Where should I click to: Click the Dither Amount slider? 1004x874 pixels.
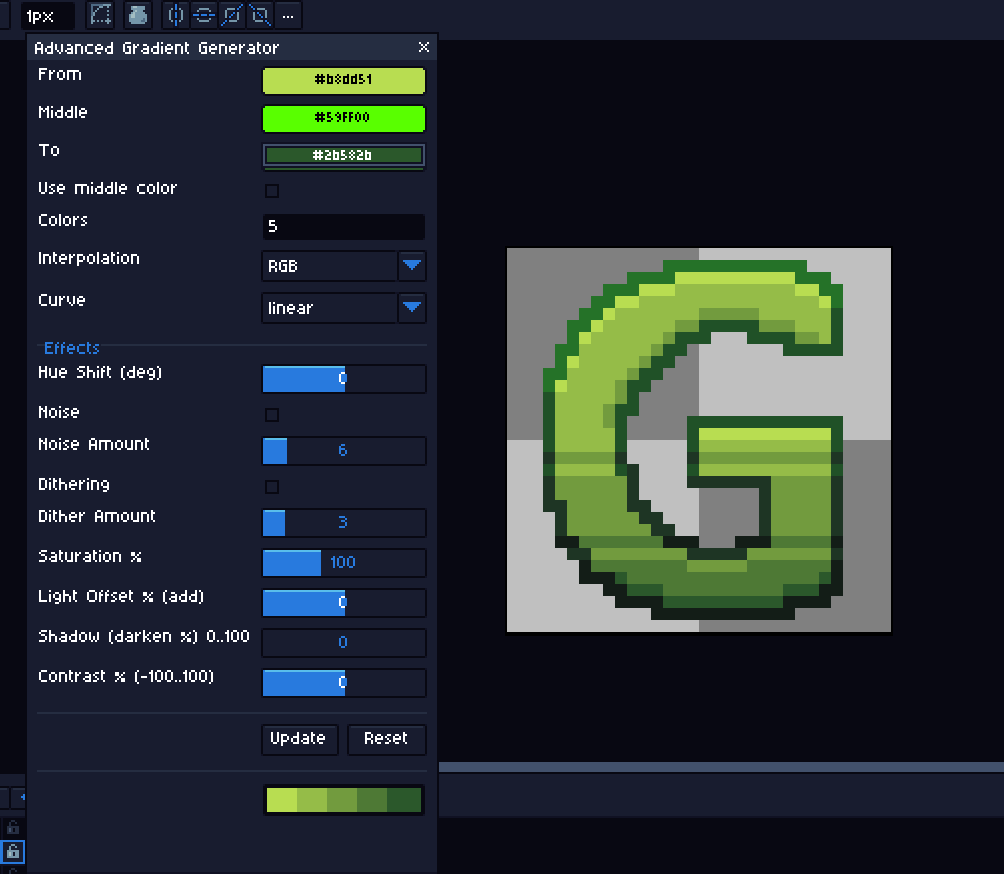[x=344, y=522]
